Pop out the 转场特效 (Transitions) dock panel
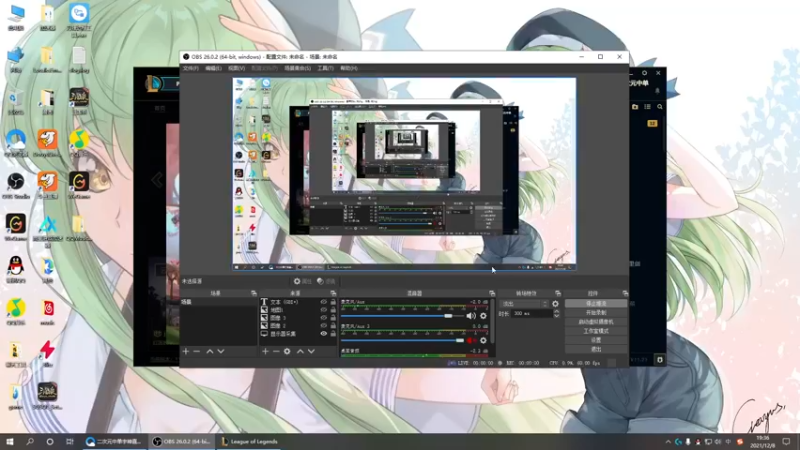This screenshot has height=450, width=800. pos(558,293)
